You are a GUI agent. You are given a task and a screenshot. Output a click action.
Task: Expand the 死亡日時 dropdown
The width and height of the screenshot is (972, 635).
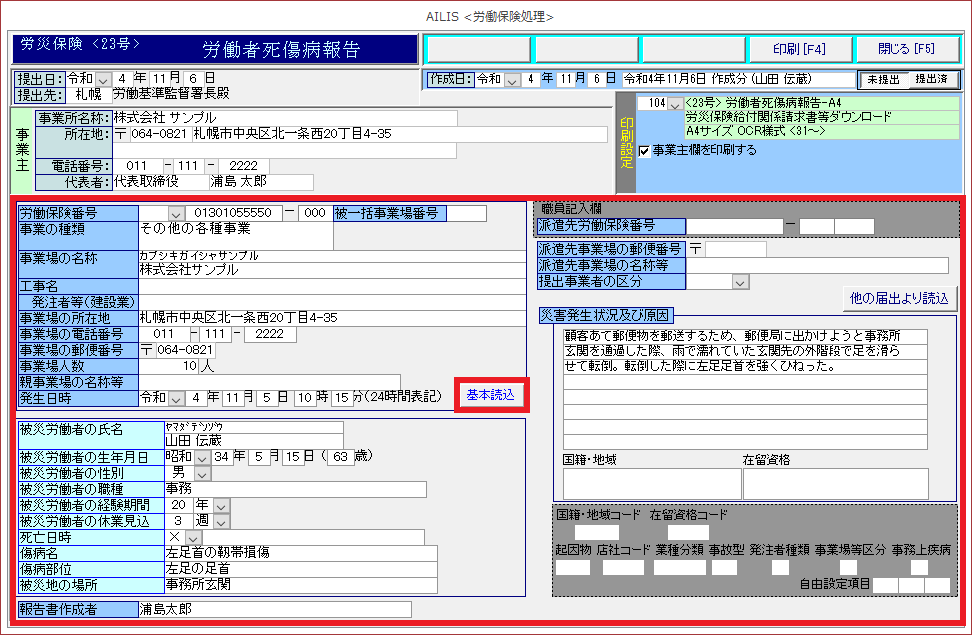point(194,537)
